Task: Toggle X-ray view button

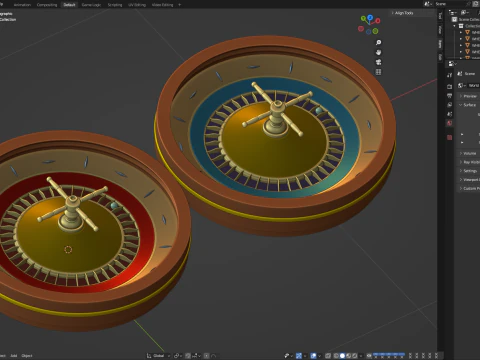Action: (328, 356)
